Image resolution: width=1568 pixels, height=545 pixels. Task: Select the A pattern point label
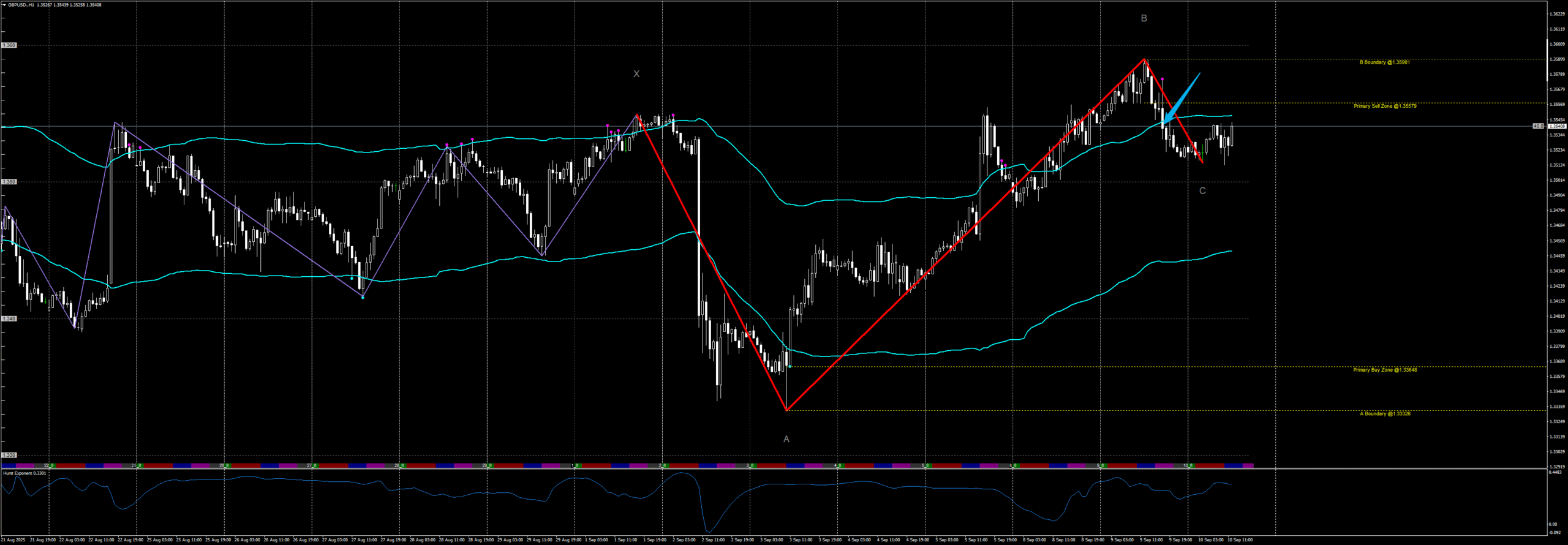coord(786,439)
